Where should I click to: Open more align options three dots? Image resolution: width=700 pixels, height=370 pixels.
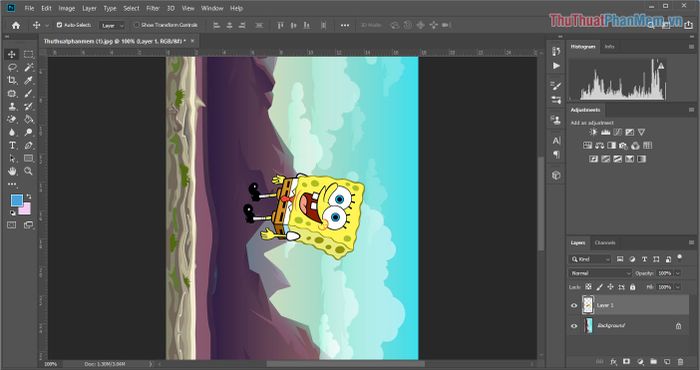[x=345, y=25]
